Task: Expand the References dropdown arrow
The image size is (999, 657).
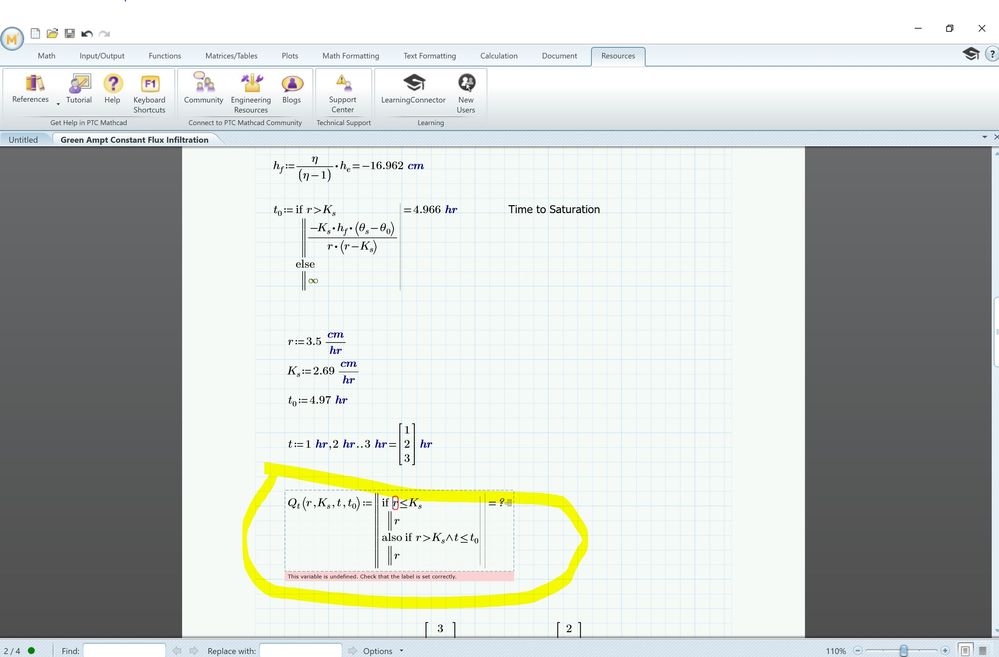Action: [x=58, y=104]
